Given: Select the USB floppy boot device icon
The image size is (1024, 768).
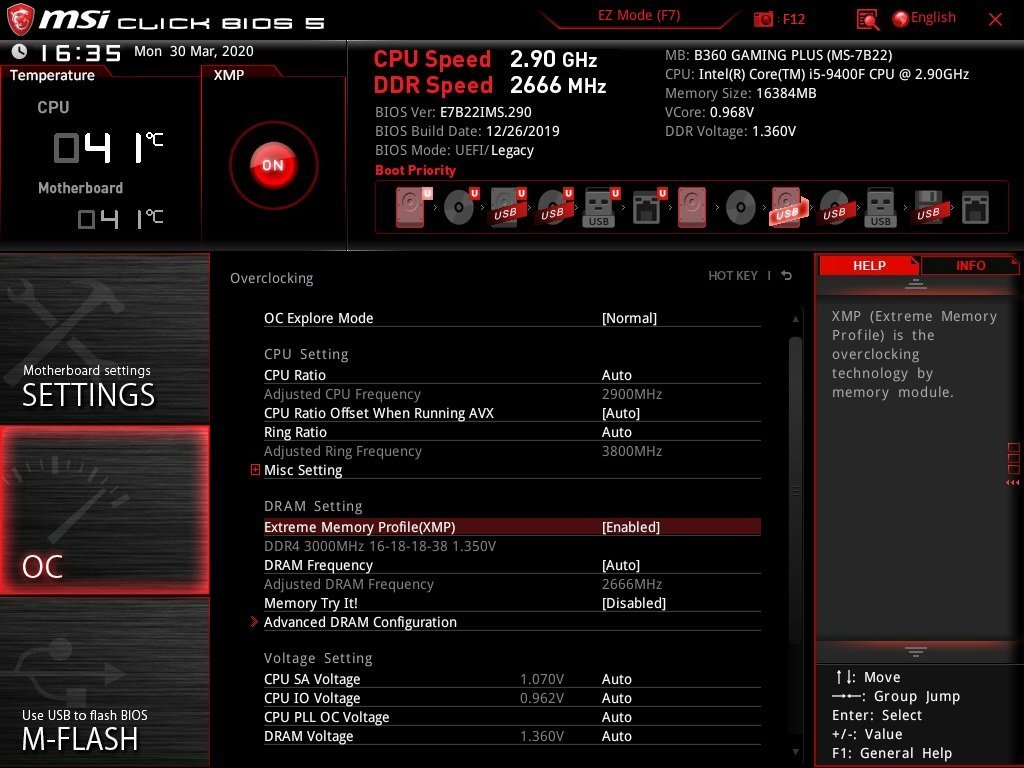Looking at the screenshot, I should [929, 207].
